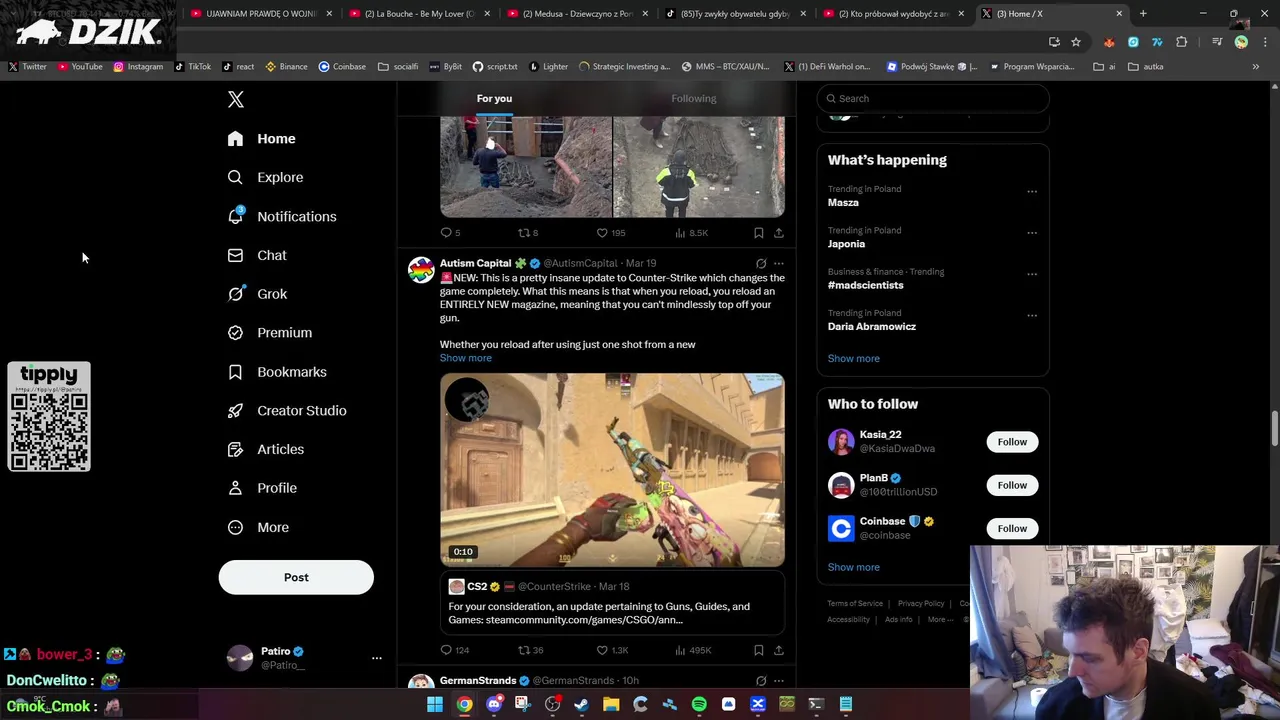Open Spotify from the taskbar

click(699, 705)
